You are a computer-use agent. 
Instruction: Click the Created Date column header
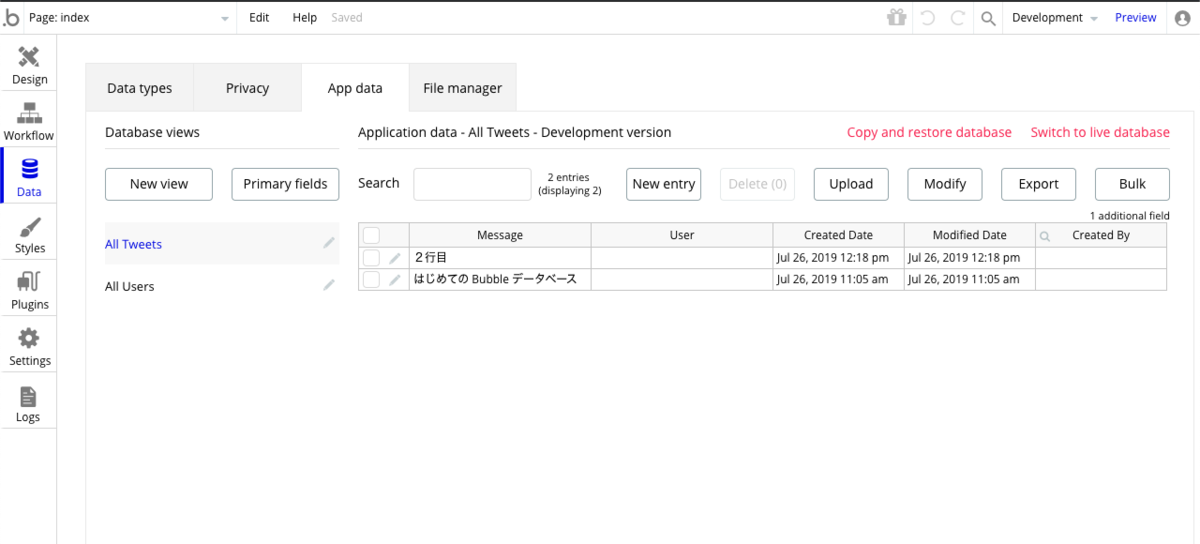pos(838,235)
